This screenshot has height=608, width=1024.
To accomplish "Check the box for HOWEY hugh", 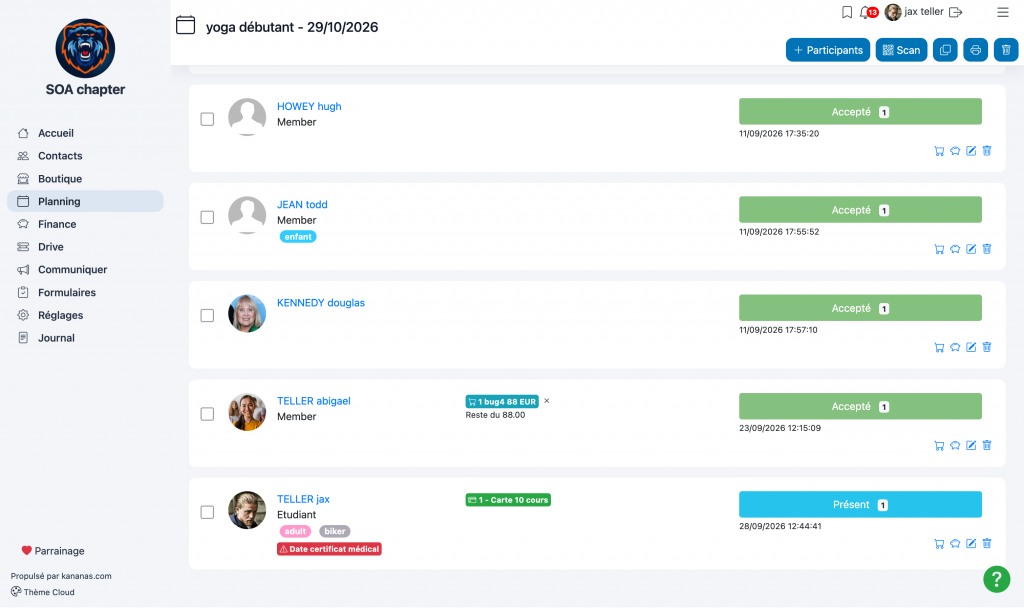I will click(207, 120).
